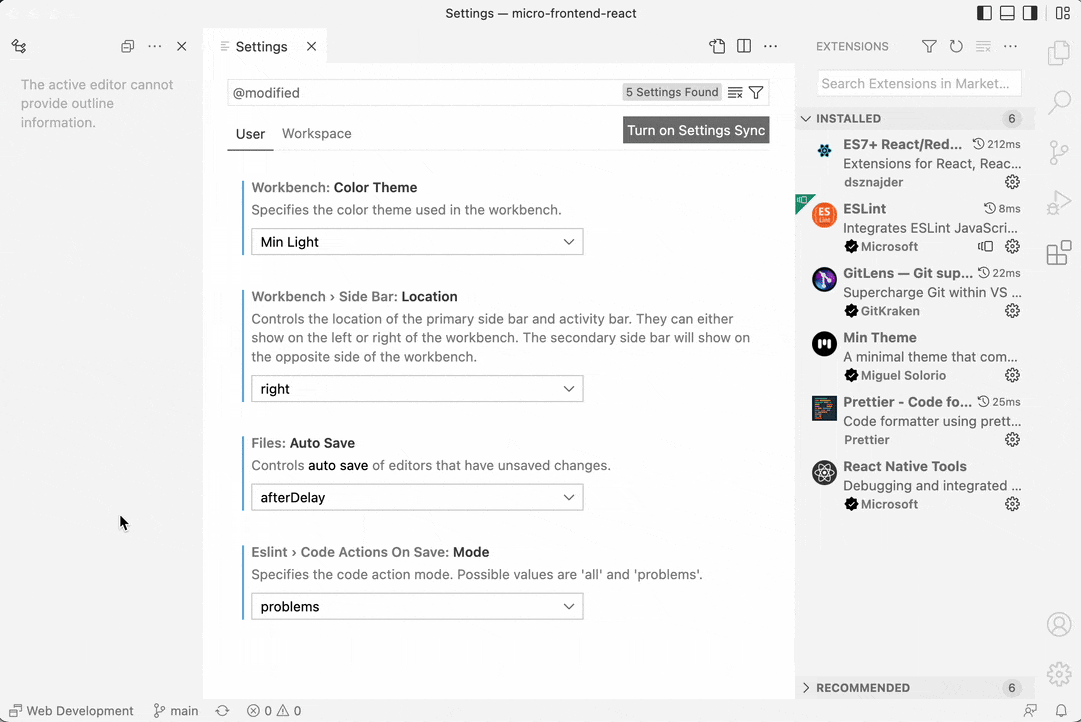The image size is (1081, 722).
Task: Open the settings search filter menu
Action: pos(756,92)
